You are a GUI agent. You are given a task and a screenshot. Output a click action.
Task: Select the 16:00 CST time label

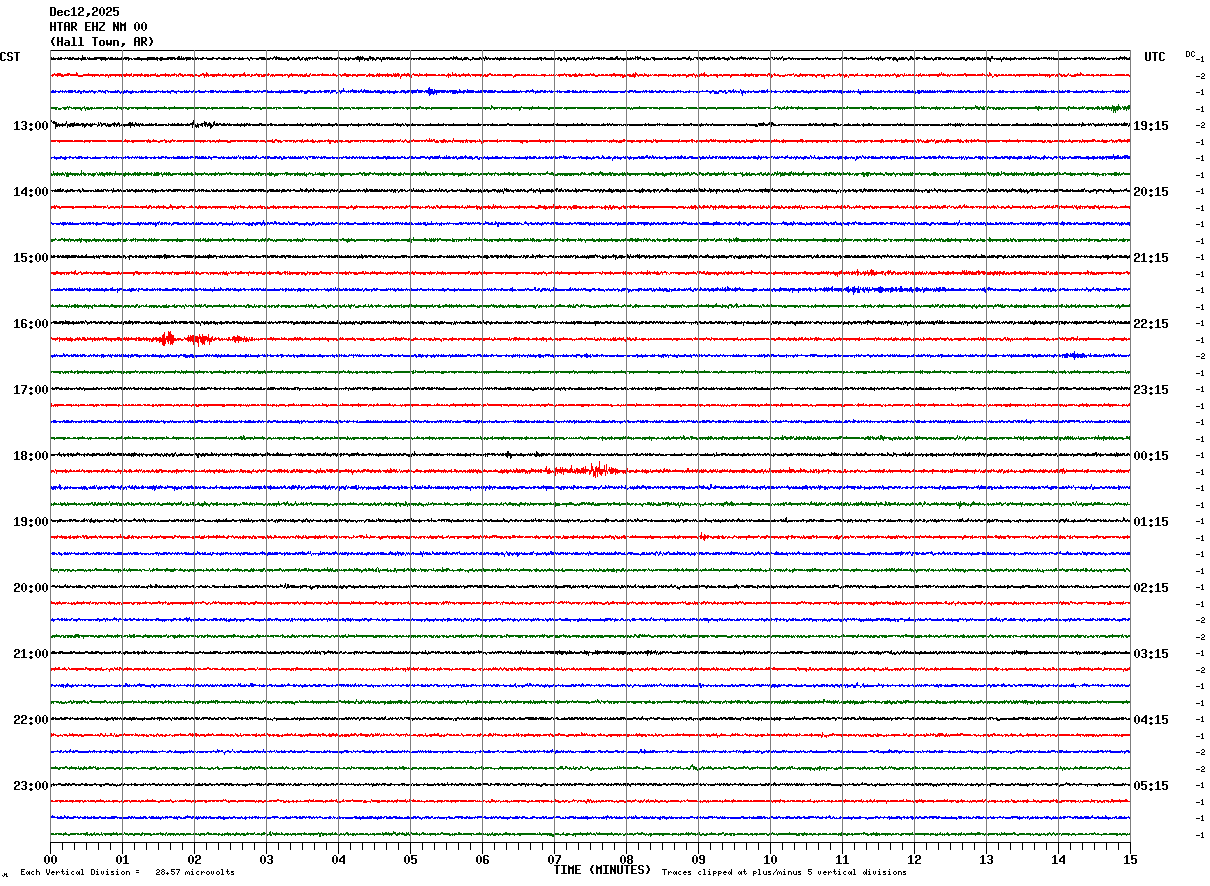31,324
